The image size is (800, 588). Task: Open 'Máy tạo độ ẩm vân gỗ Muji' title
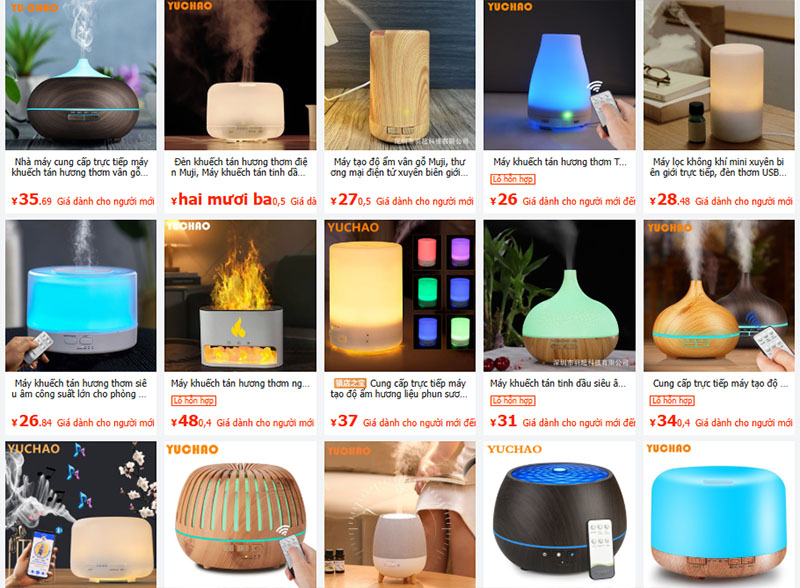point(399,167)
